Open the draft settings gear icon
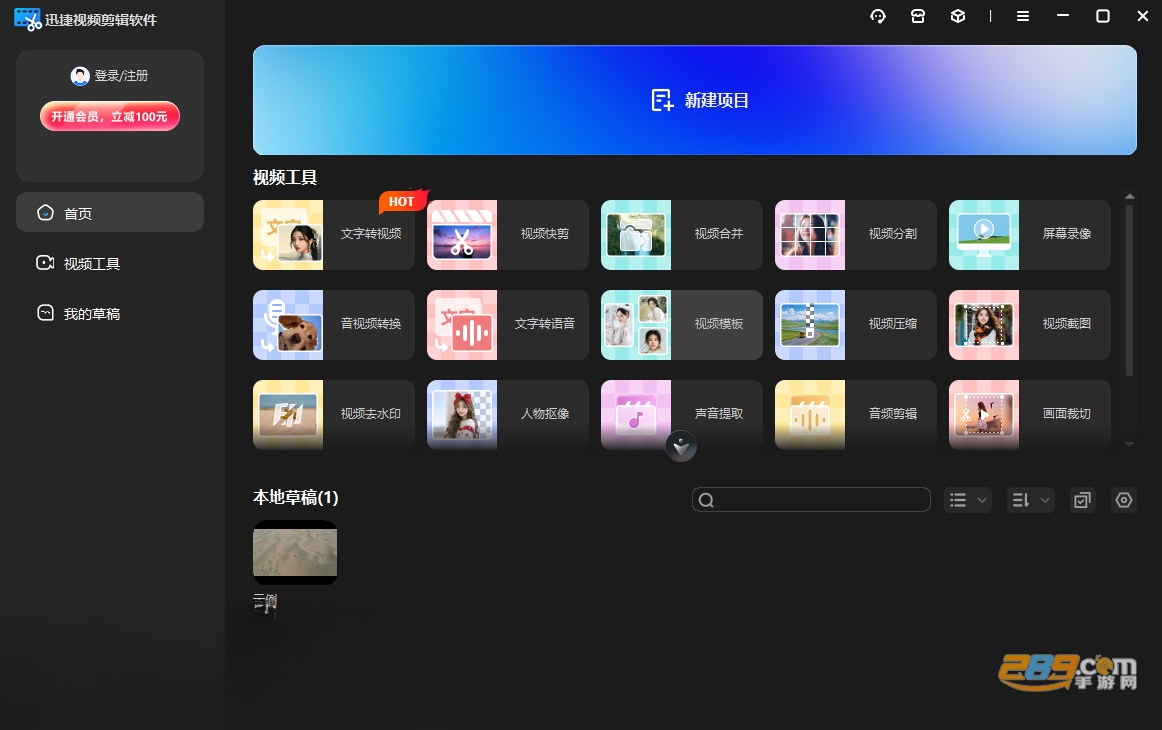 [1124, 500]
